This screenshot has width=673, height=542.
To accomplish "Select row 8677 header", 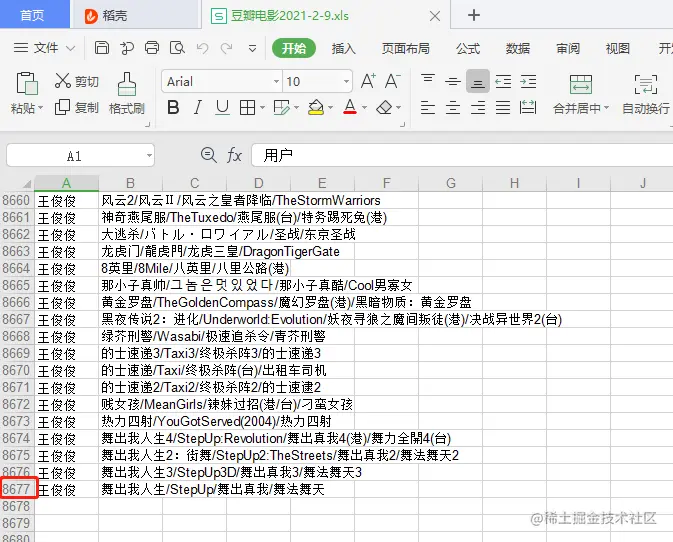I will pos(17,489).
